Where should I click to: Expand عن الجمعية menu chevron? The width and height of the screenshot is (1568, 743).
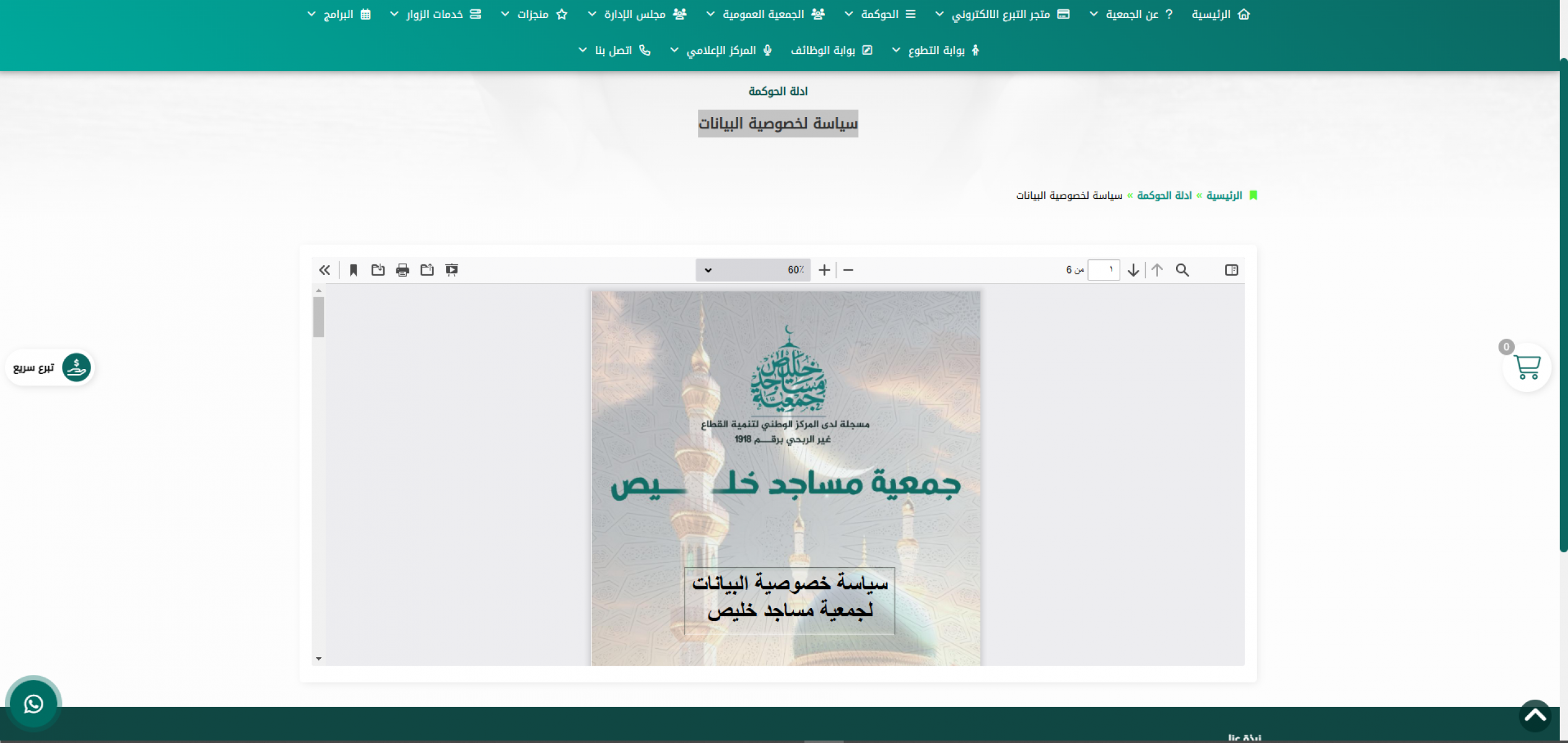[x=1094, y=14]
